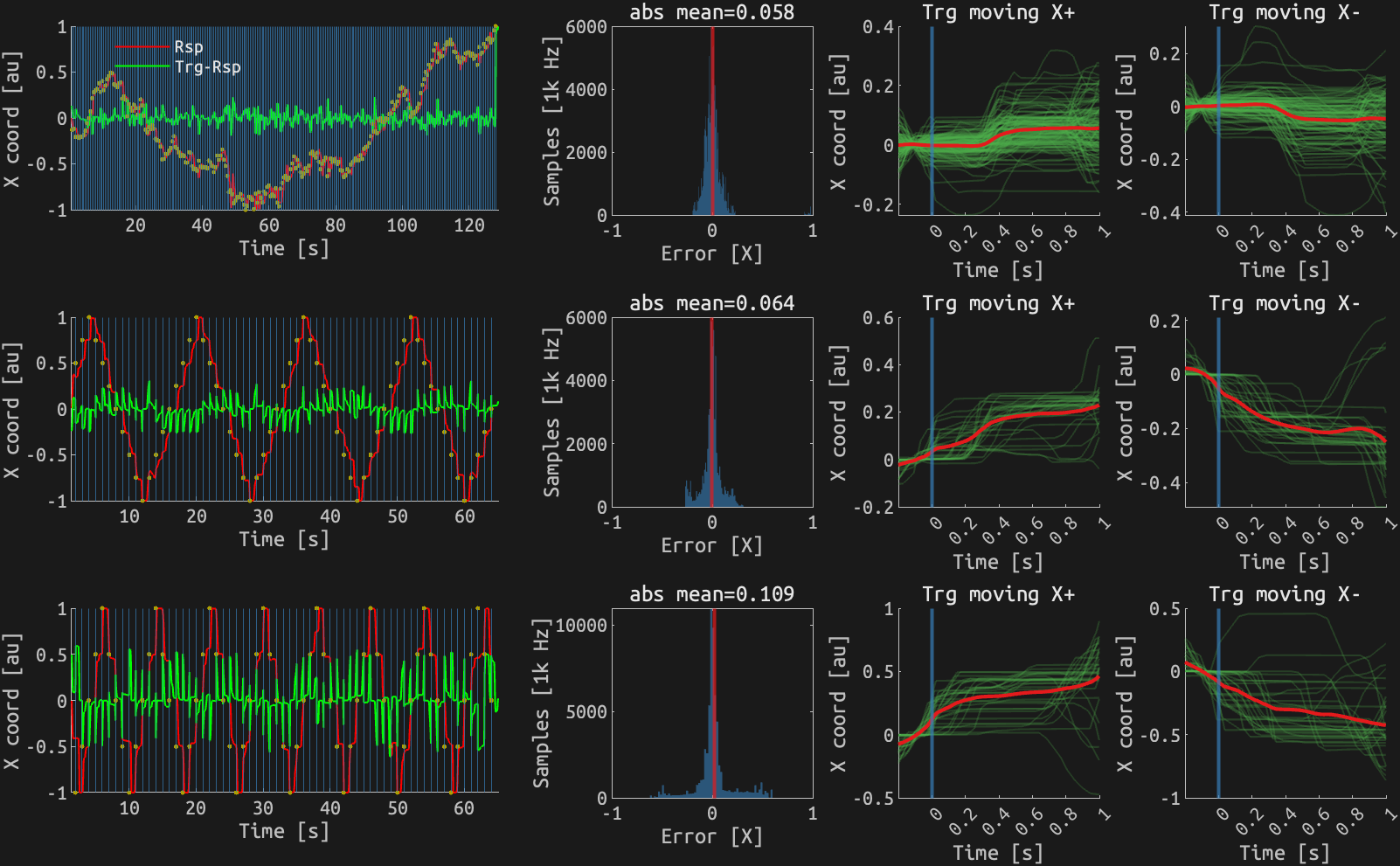Click green line sample beside Trg-Rsp legend entry
This screenshot has height=866, width=1400.
[x=142, y=67]
